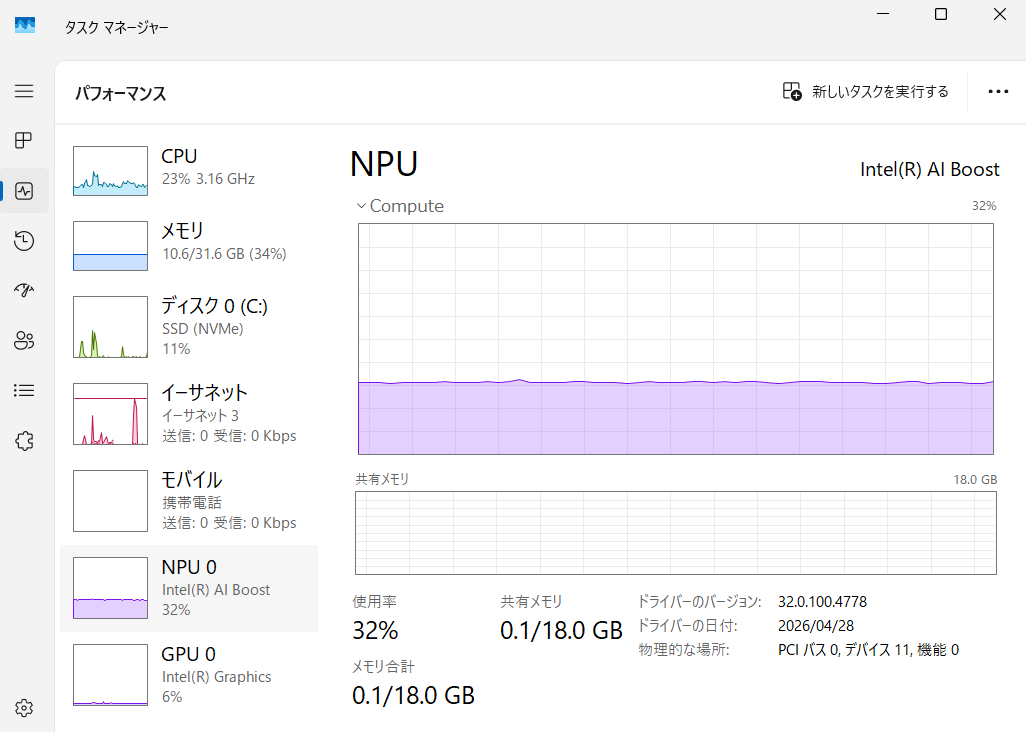This screenshot has height=732, width=1026.
Task: Select the Performance page icon in sidebar
Action: 24,191
